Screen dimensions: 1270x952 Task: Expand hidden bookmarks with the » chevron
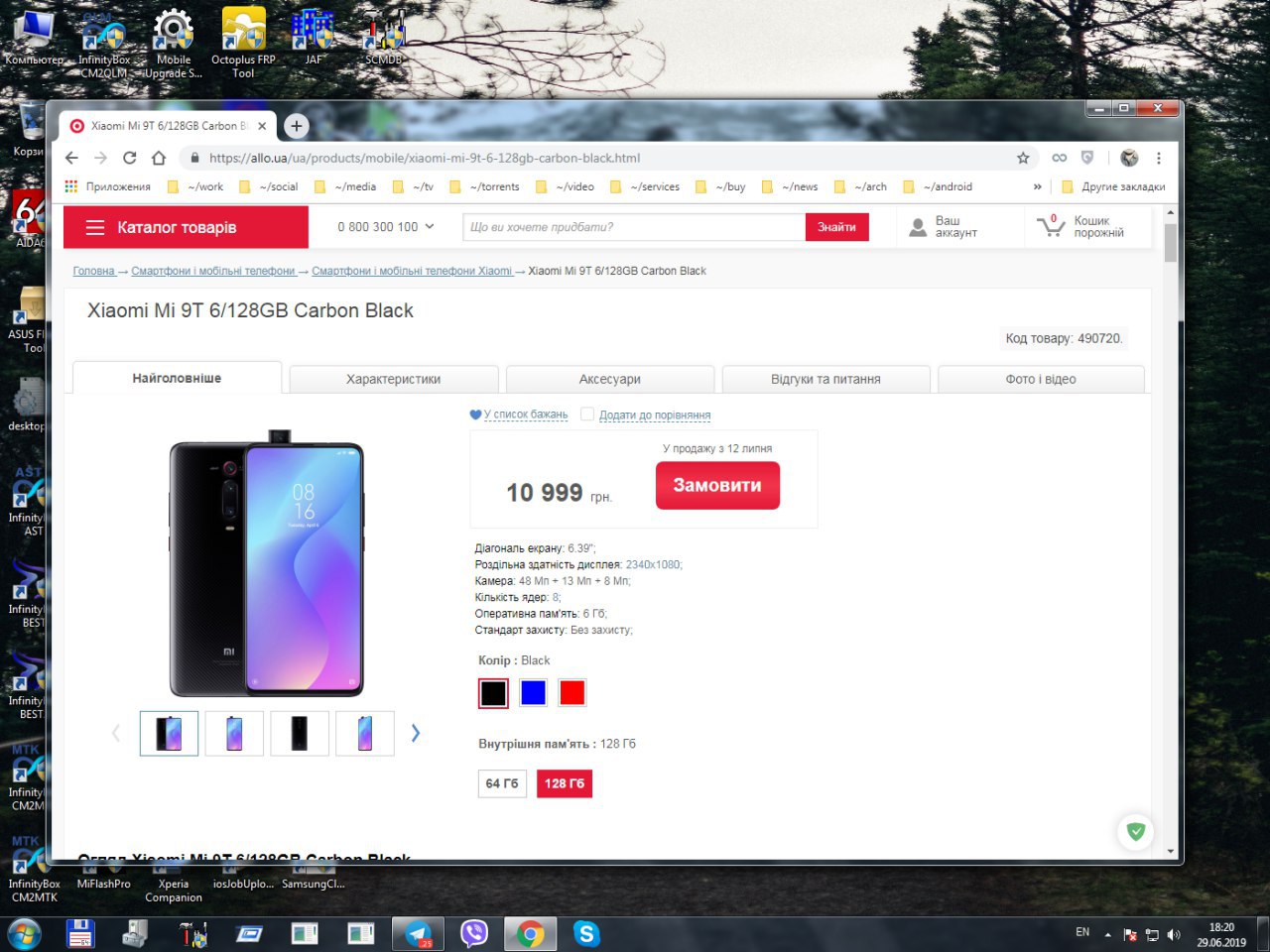pyautogui.click(x=1037, y=186)
